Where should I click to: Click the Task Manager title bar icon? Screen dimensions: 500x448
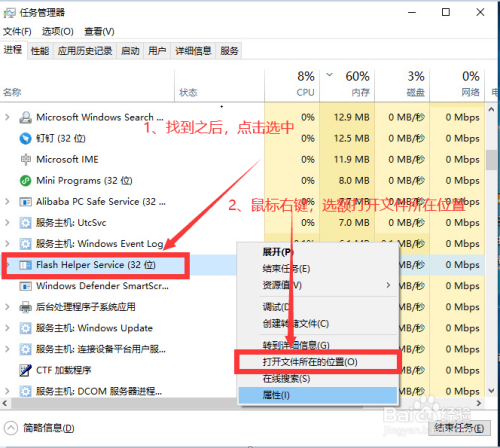[9, 13]
